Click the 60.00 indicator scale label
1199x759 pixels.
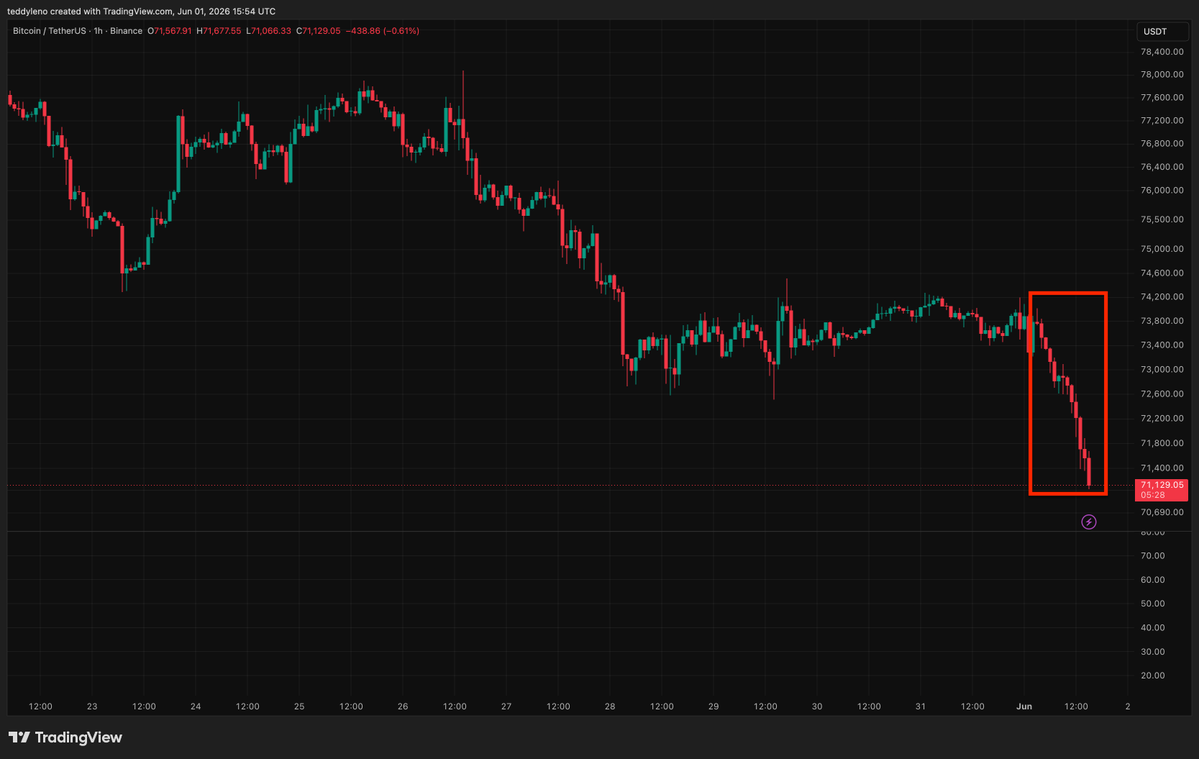pyautogui.click(x=1152, y=580)
